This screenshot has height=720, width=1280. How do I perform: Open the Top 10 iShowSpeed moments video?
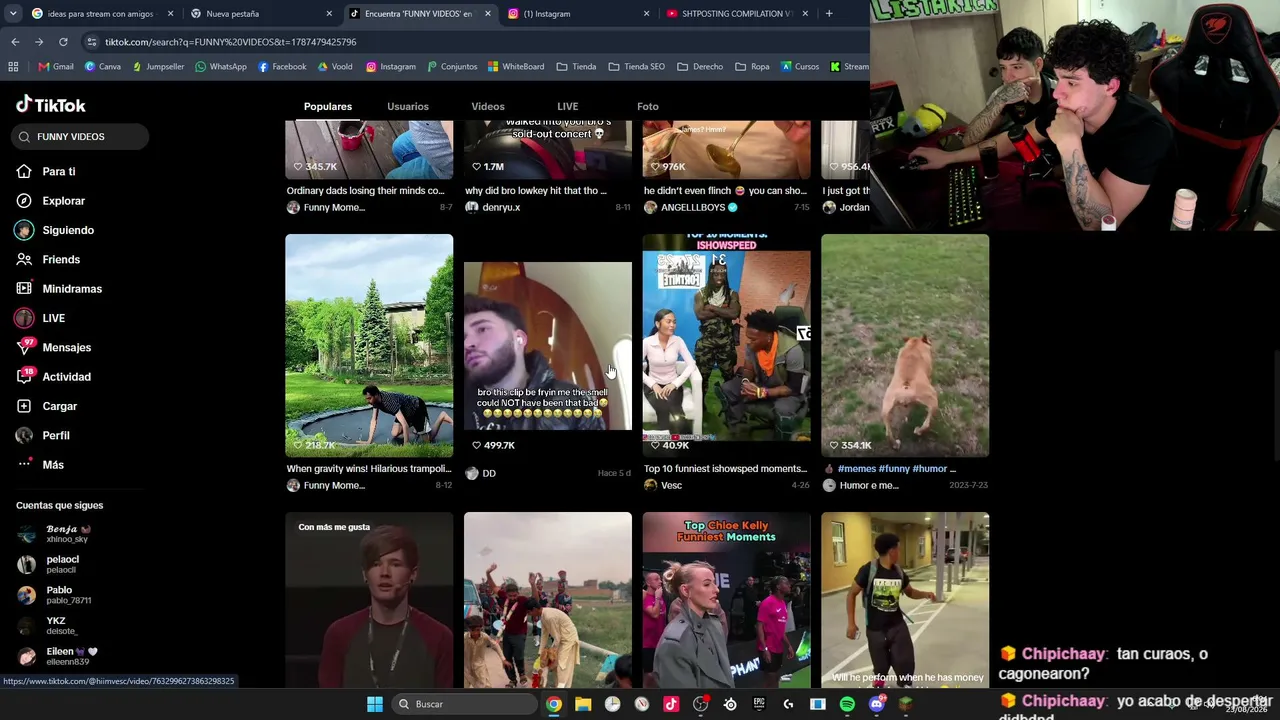click(727, 346)
